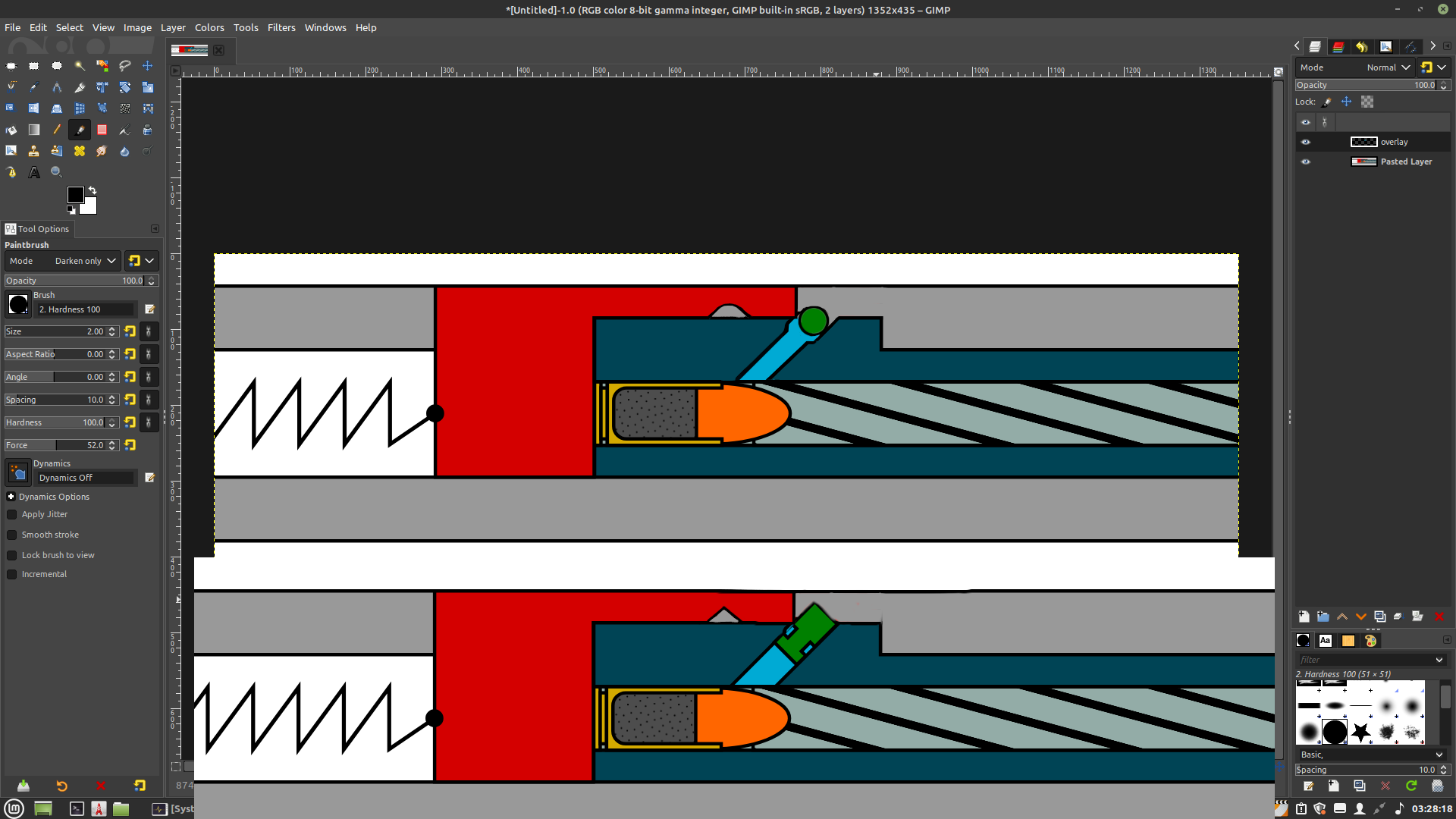1456x819 pixels.
Task: Select the Clone stamp tool
Action: 33,151
